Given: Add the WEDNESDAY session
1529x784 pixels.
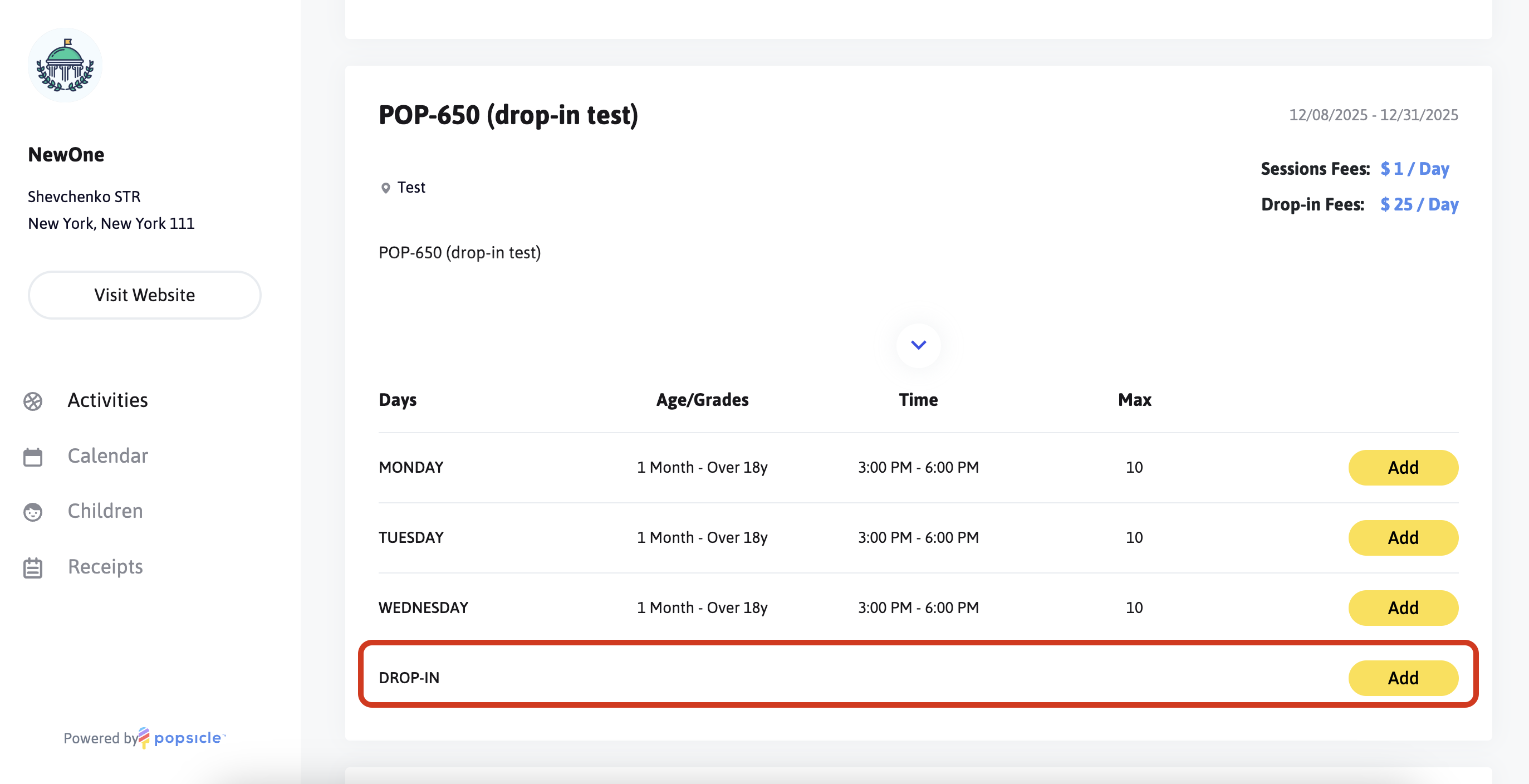Looking at the screenshot, I should pos(1402,607).
